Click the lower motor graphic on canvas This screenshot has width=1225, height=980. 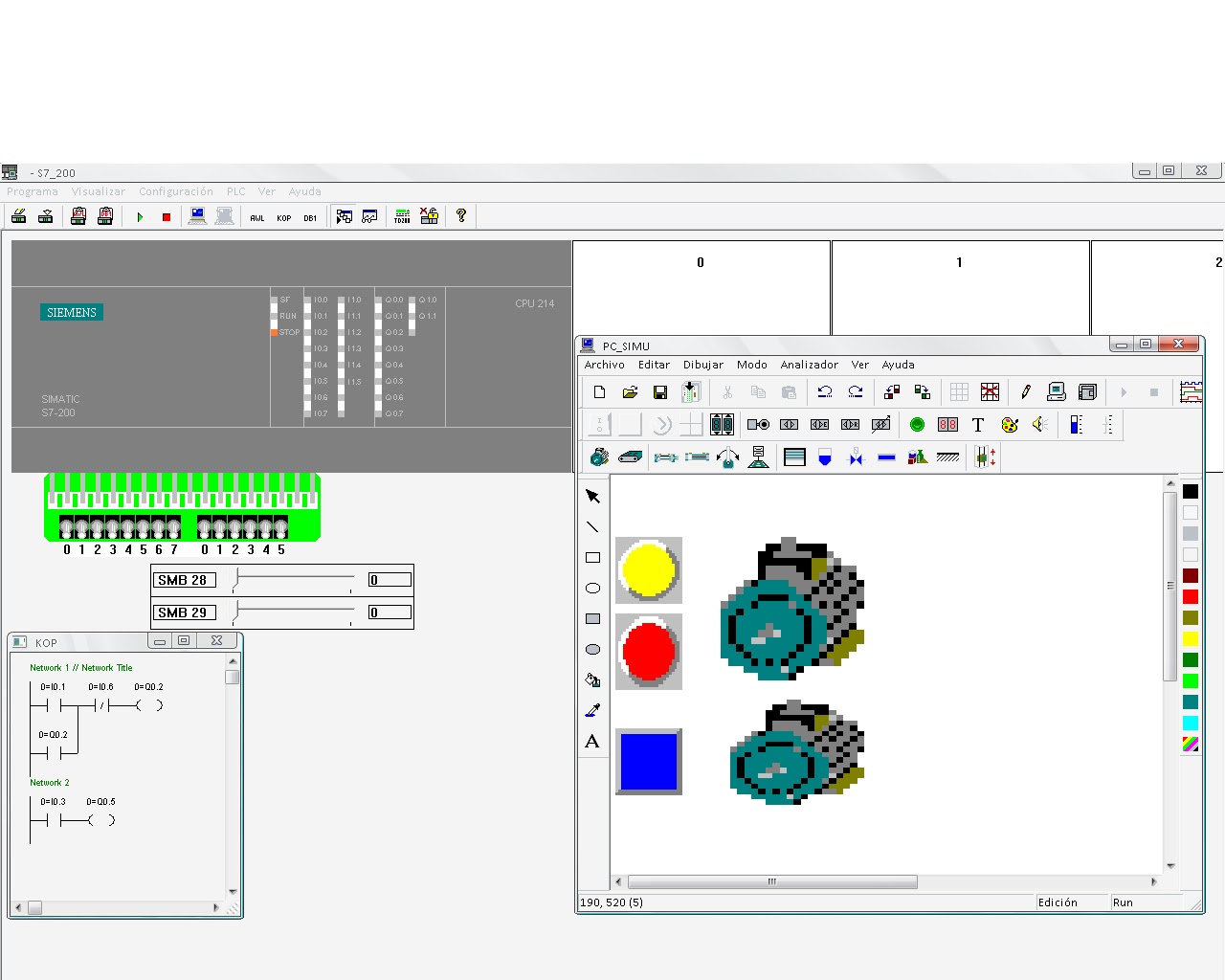coord(797,752)
